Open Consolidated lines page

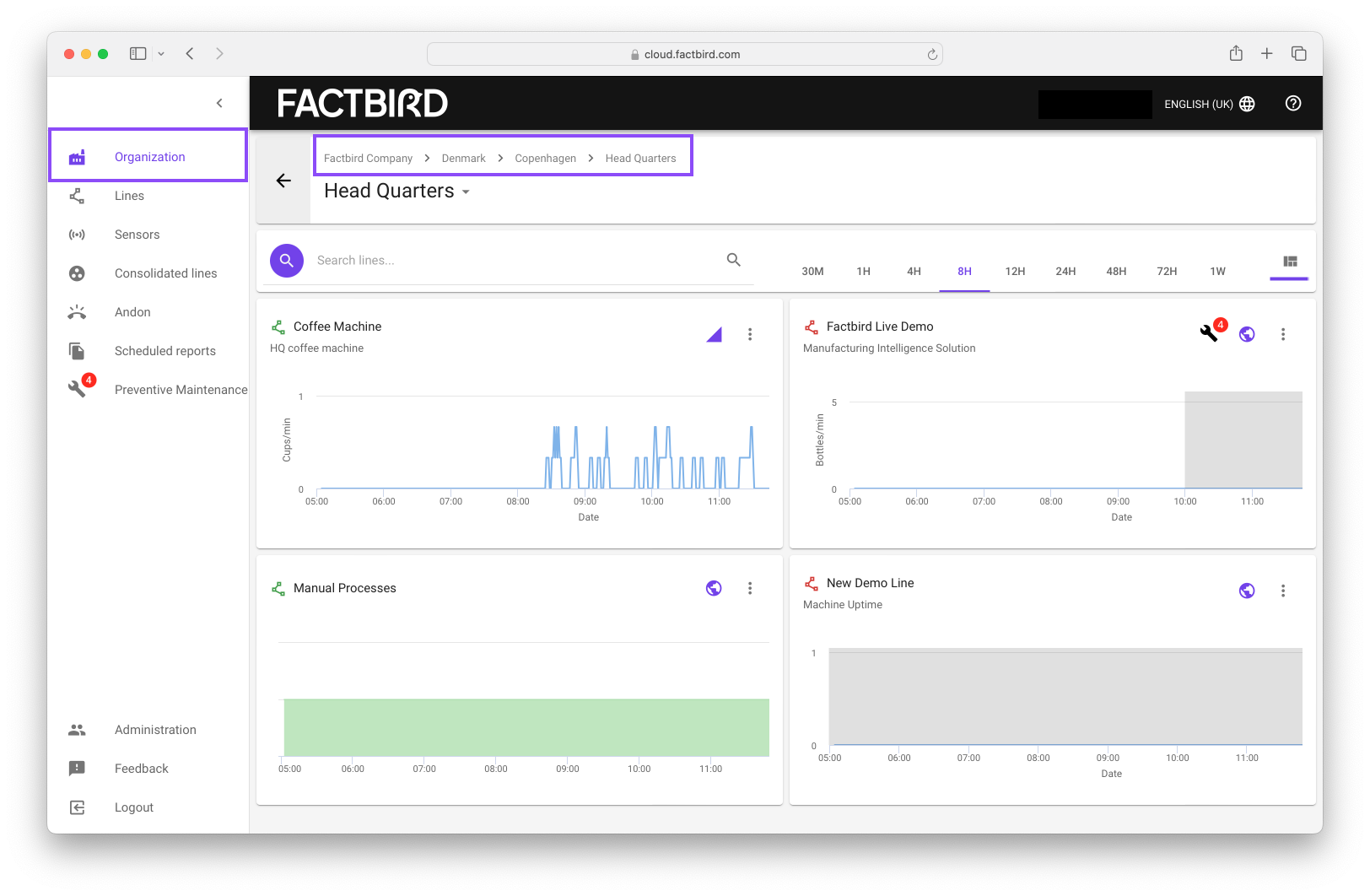click(165, 273)
